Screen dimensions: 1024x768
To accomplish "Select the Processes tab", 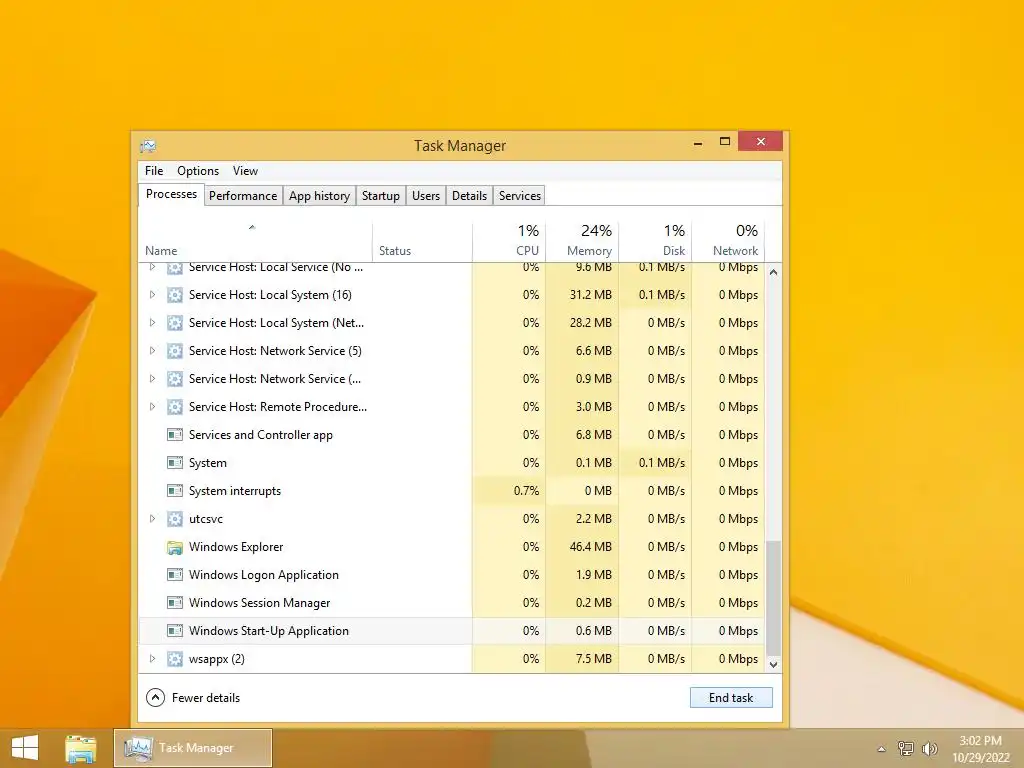I will coord(171,195).
